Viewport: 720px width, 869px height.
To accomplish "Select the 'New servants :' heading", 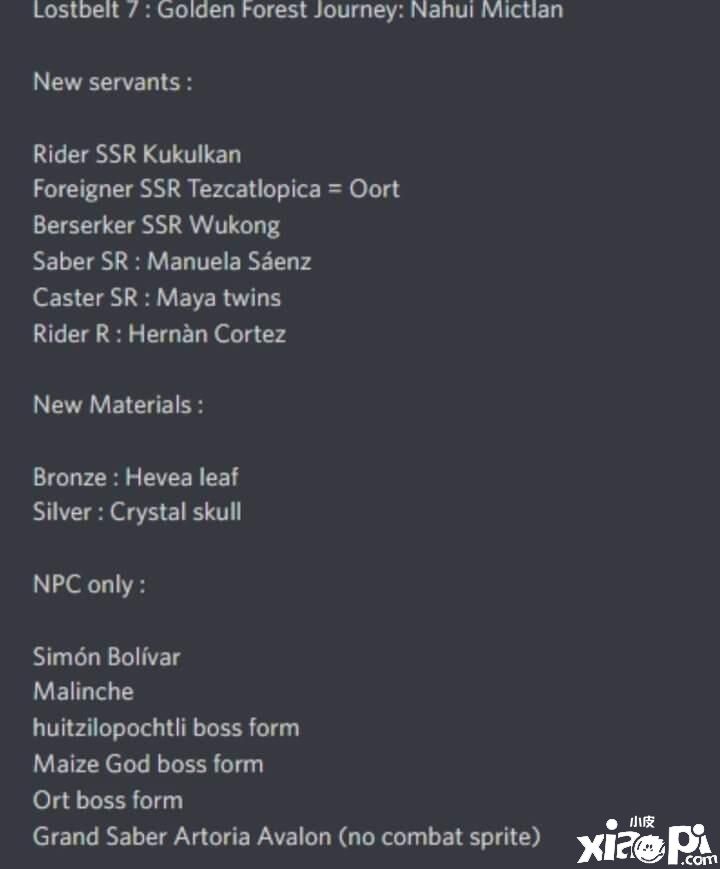I will point(113,82).
